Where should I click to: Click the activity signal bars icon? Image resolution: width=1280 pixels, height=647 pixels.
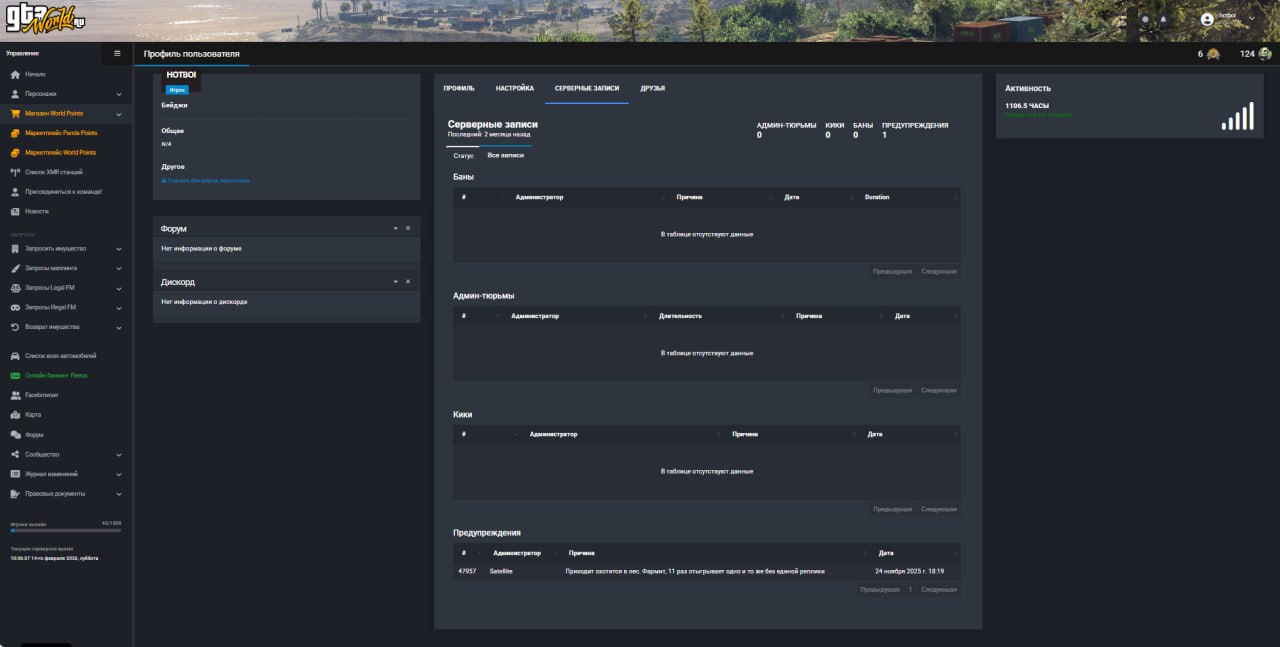(x=1237, y=117)
